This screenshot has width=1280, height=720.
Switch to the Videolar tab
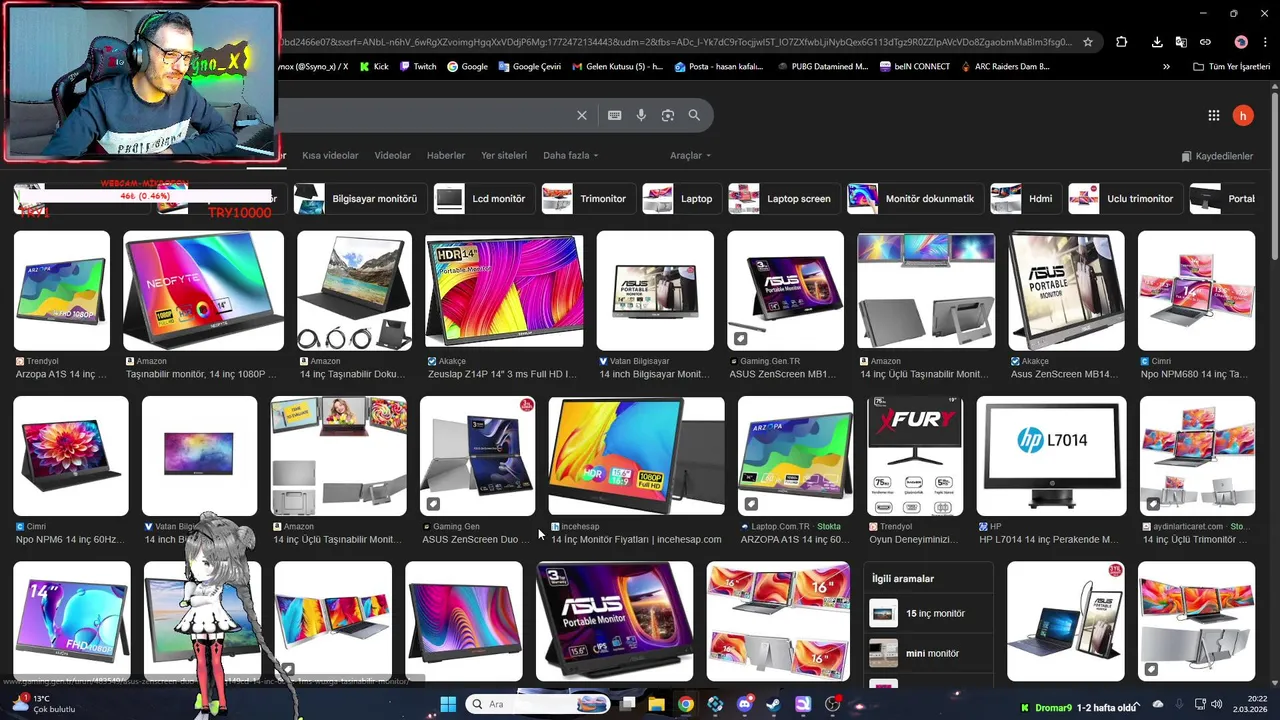click(392, 156)
